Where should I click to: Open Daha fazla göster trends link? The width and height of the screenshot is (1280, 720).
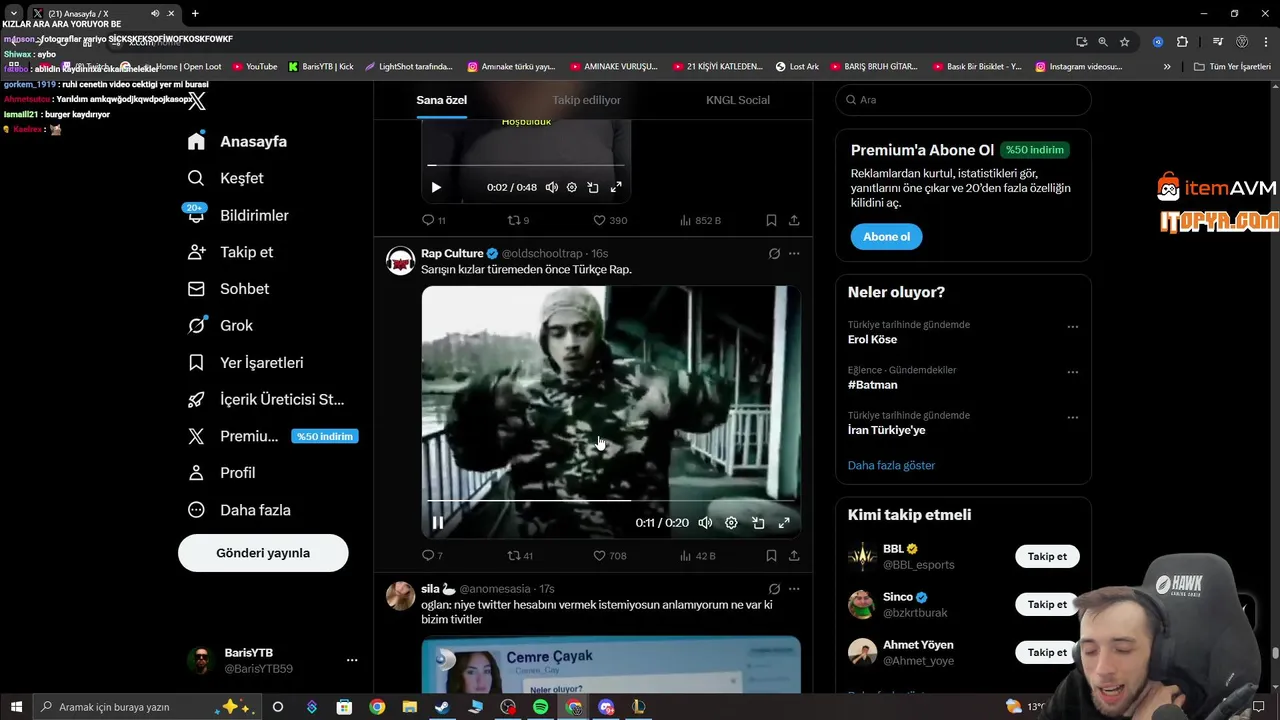pyautogui.click(x=891, y=465)
